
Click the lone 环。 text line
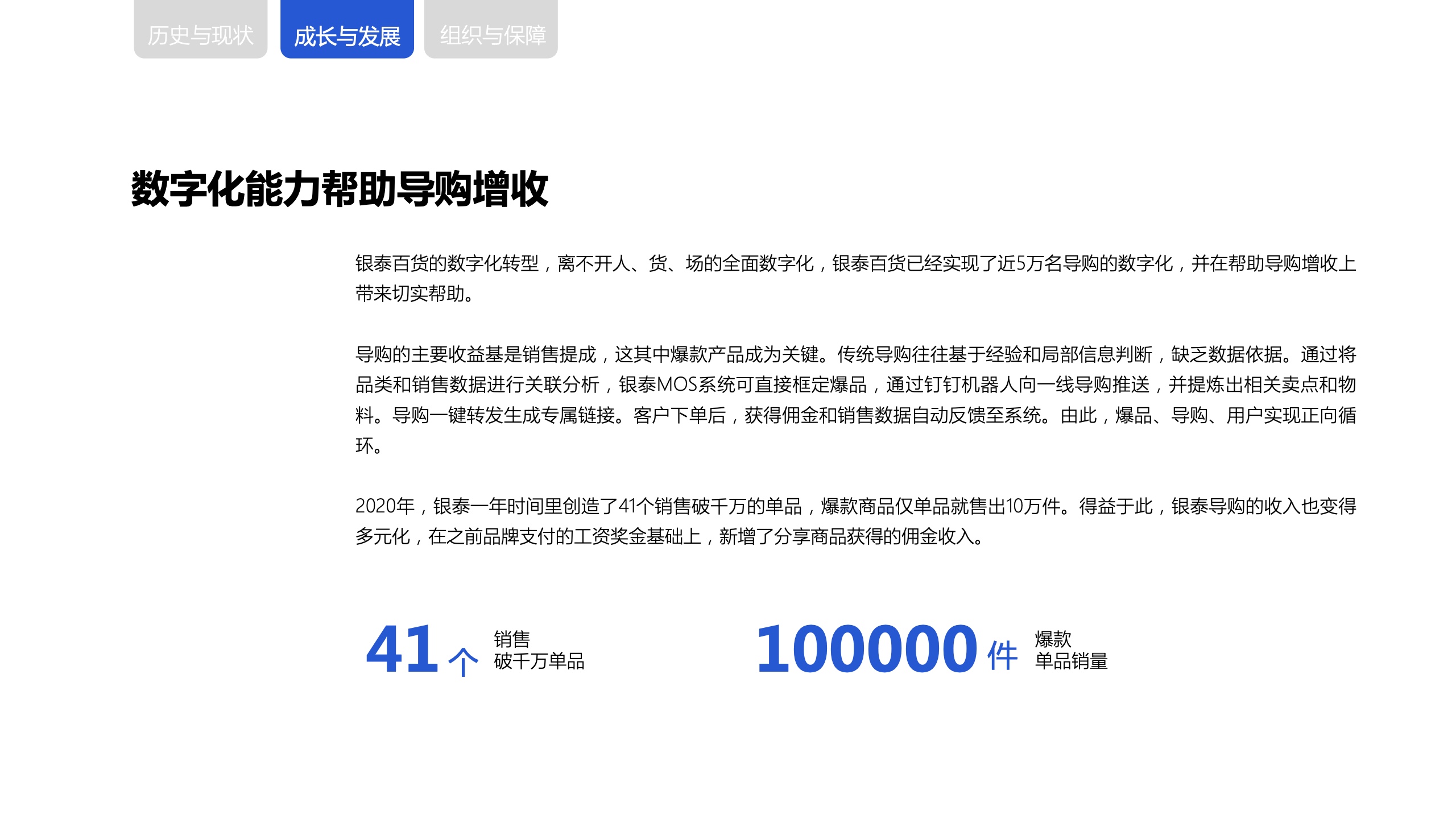click(x=368, y=445)
